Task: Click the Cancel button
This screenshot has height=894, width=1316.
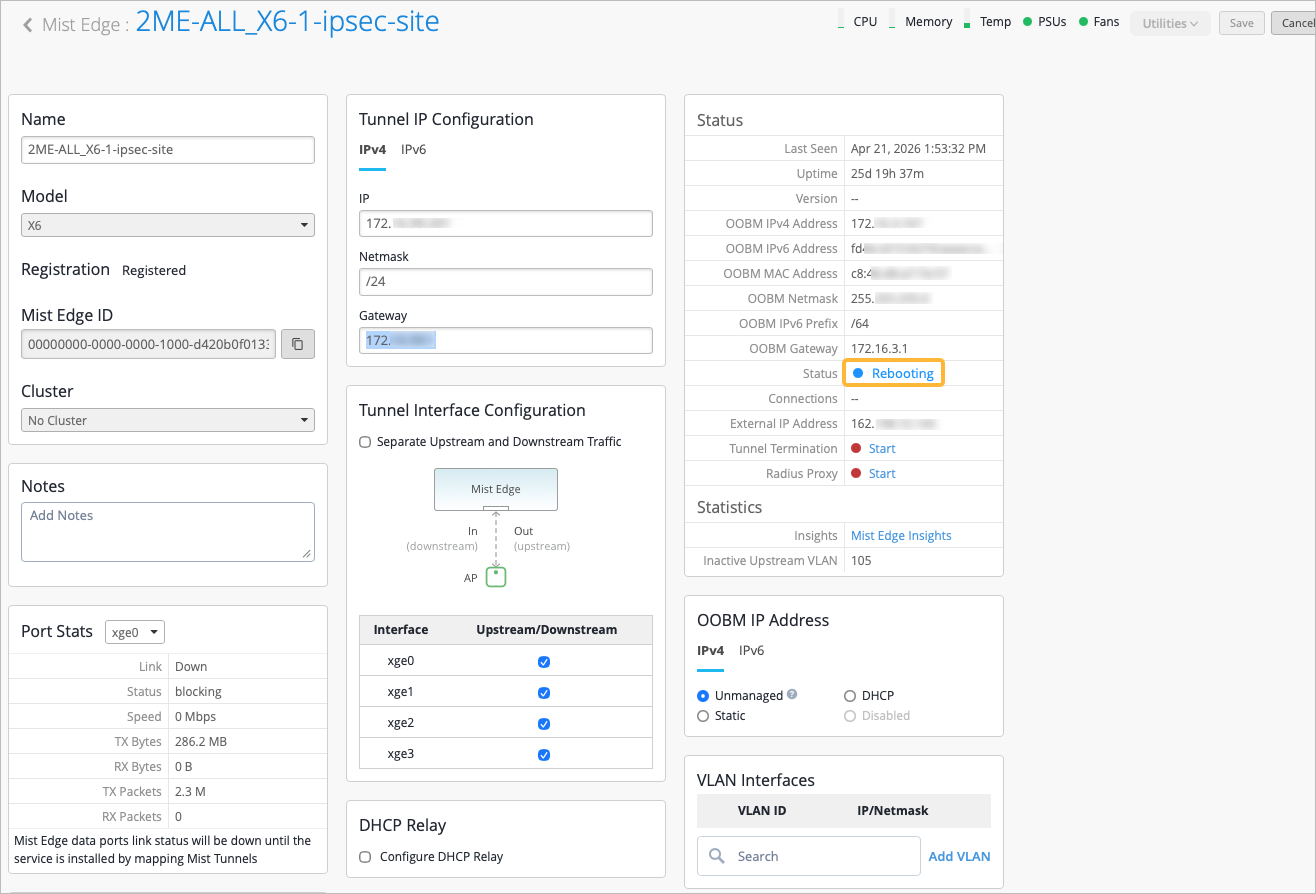Action: pos(1294,23)
